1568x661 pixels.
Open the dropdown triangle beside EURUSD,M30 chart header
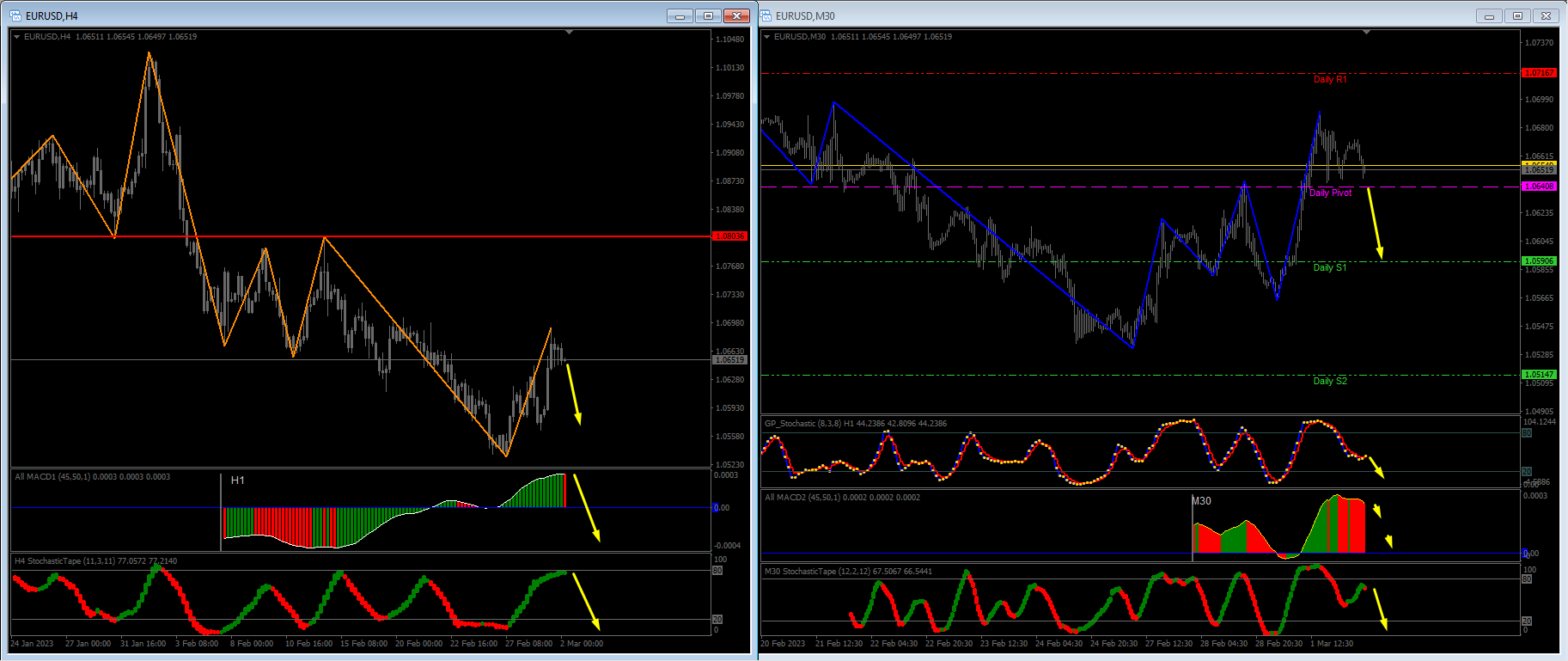coord(766,37)
